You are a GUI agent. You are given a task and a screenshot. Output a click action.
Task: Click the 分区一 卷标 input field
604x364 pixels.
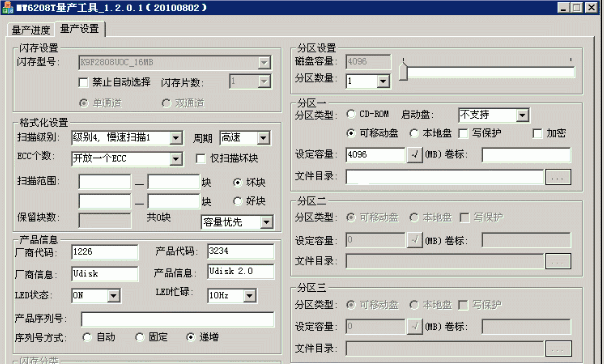tap(526, 155)
